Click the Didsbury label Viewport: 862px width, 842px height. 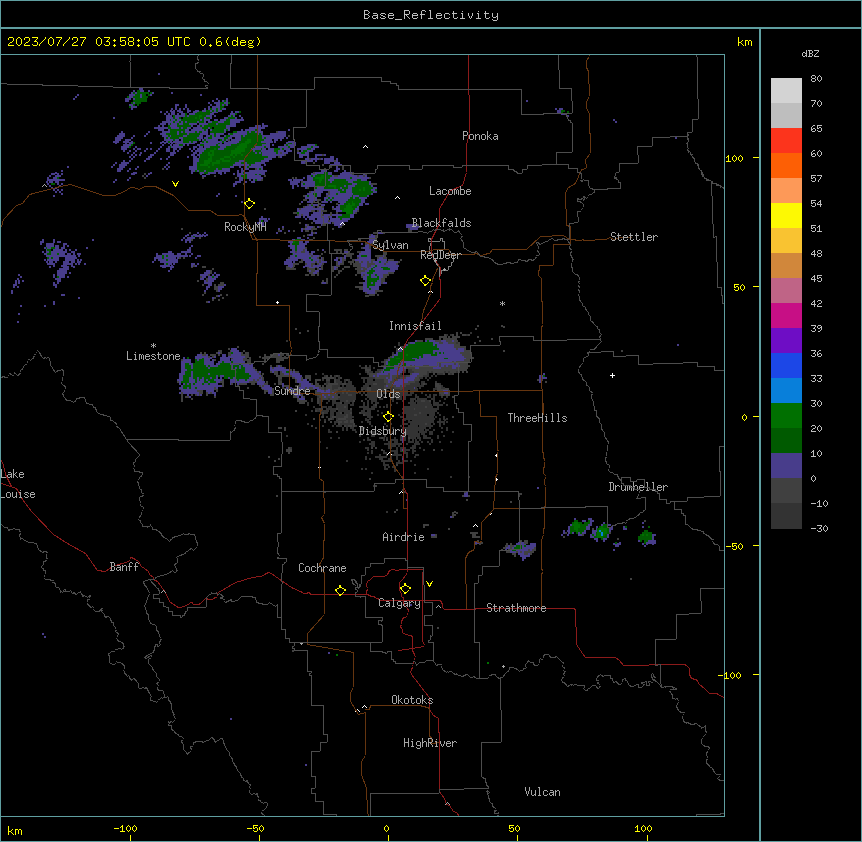[383, 431]
